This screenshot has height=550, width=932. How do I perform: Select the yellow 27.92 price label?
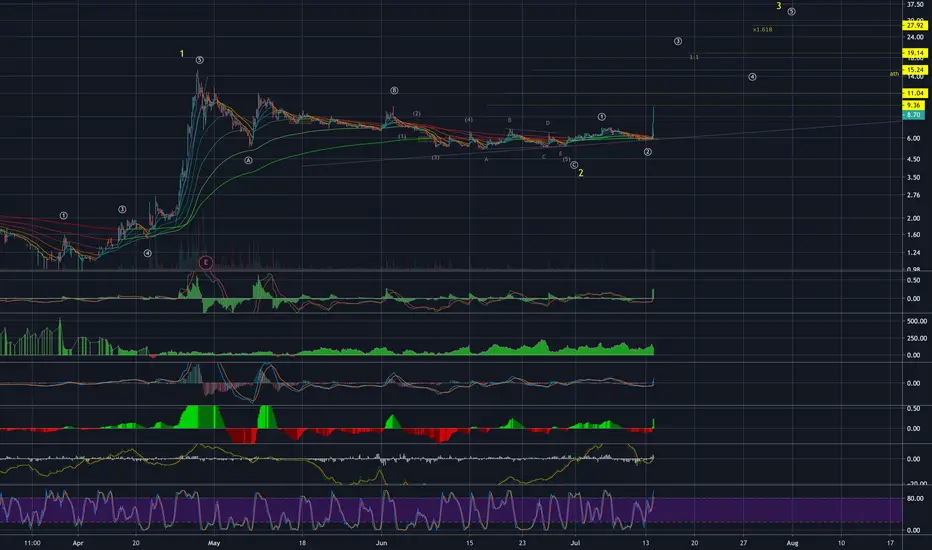tap(914, 26)
